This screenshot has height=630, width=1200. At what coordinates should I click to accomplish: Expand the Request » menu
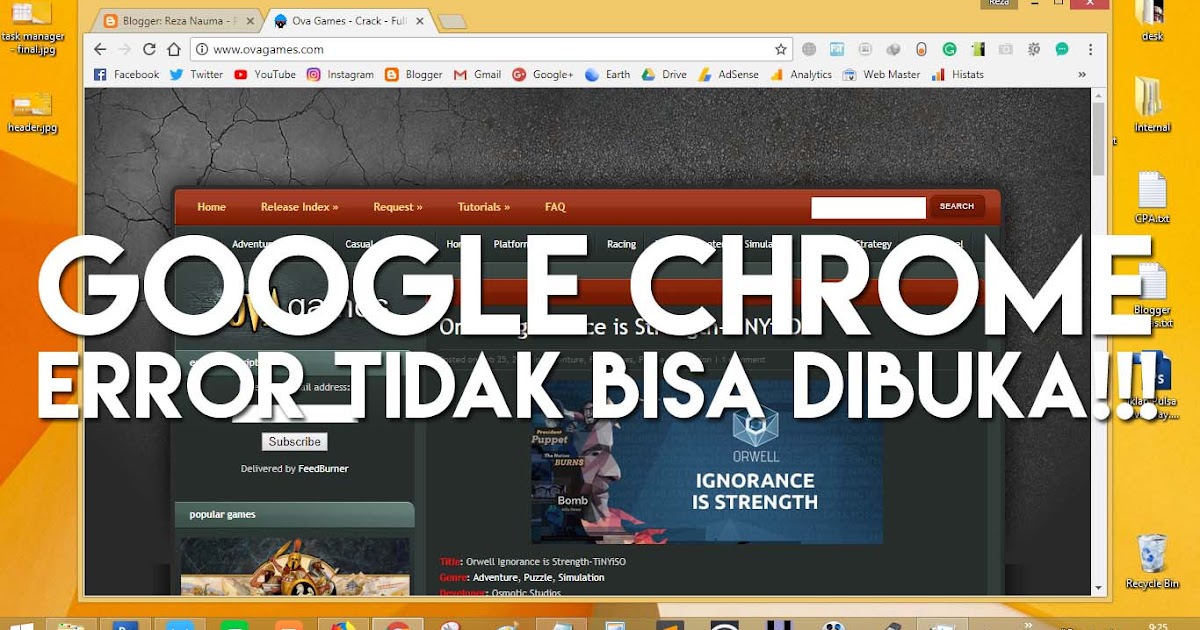tap(398, 207)
